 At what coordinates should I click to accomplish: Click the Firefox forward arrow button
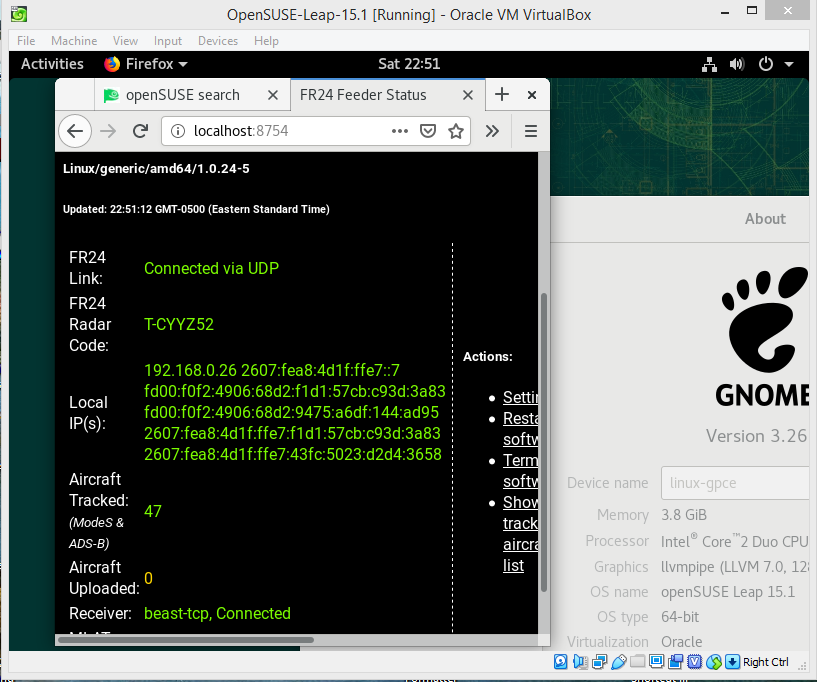[108, 131]
